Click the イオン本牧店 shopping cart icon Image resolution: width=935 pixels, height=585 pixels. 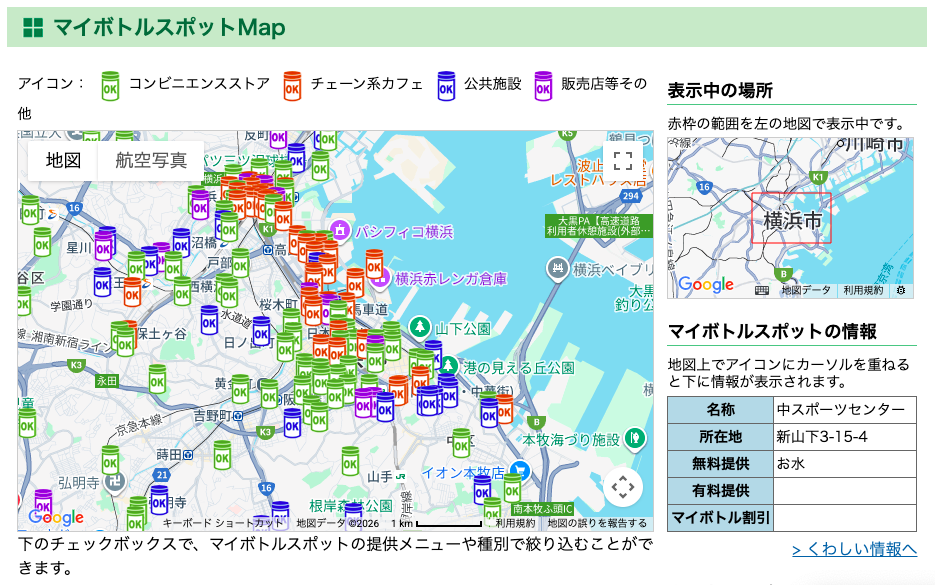(519, 471)
